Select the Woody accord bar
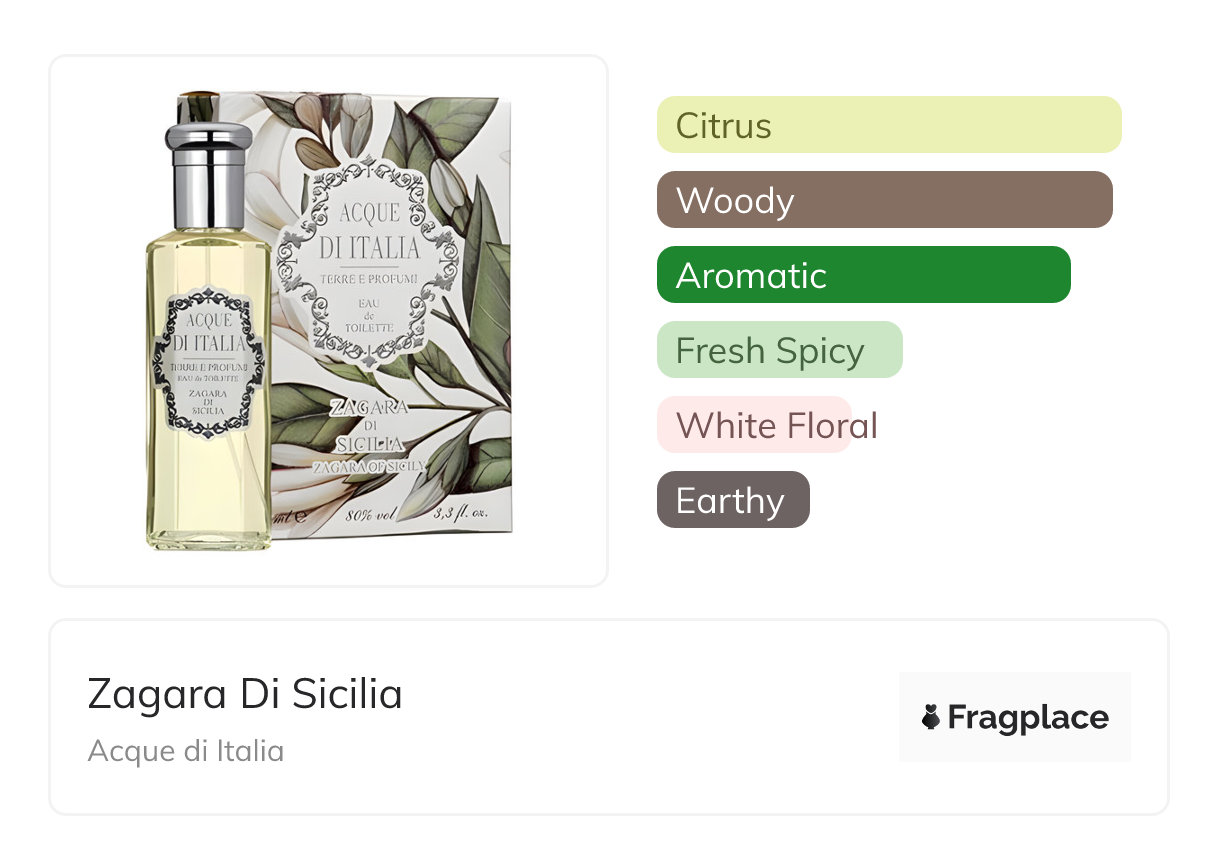 (885, 200)
